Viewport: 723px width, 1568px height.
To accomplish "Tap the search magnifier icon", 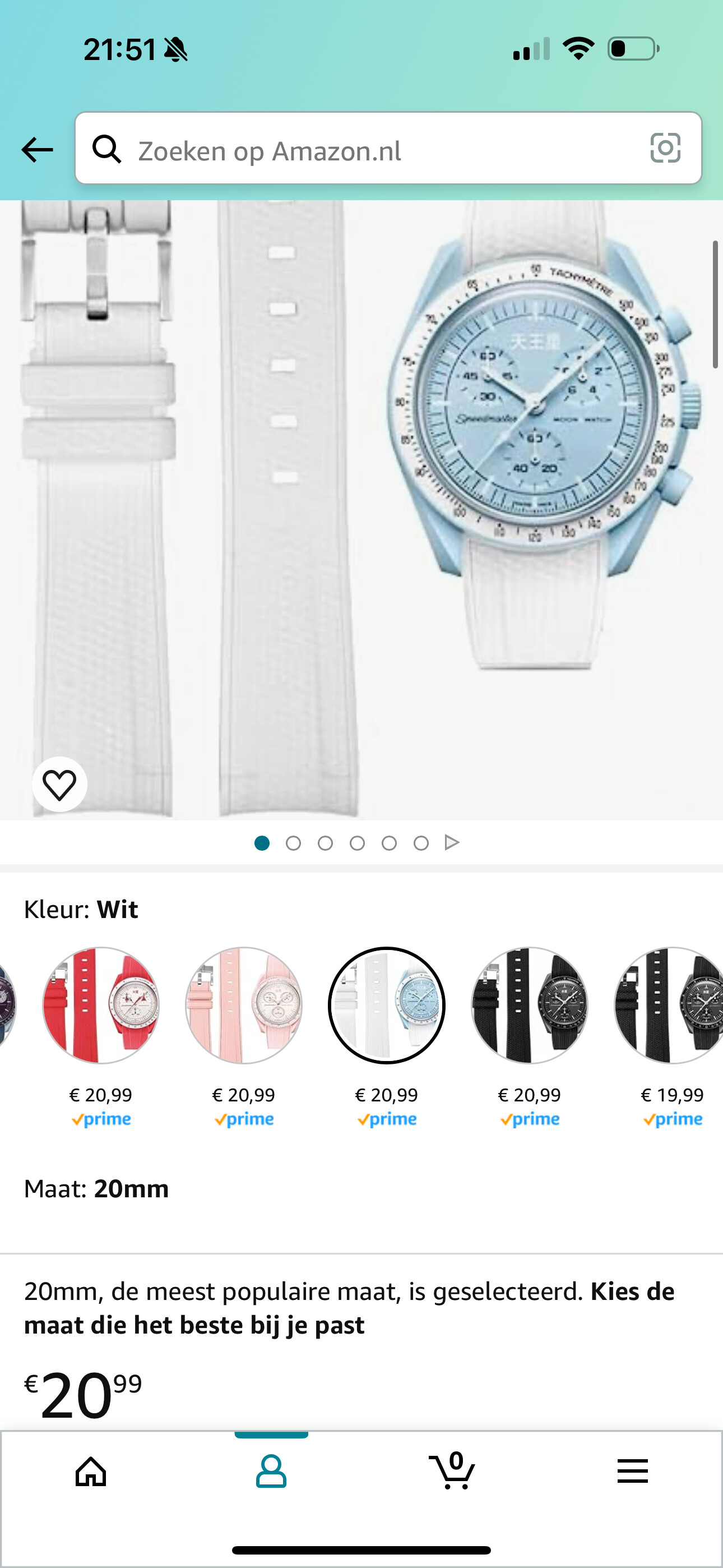I will 106,149.
